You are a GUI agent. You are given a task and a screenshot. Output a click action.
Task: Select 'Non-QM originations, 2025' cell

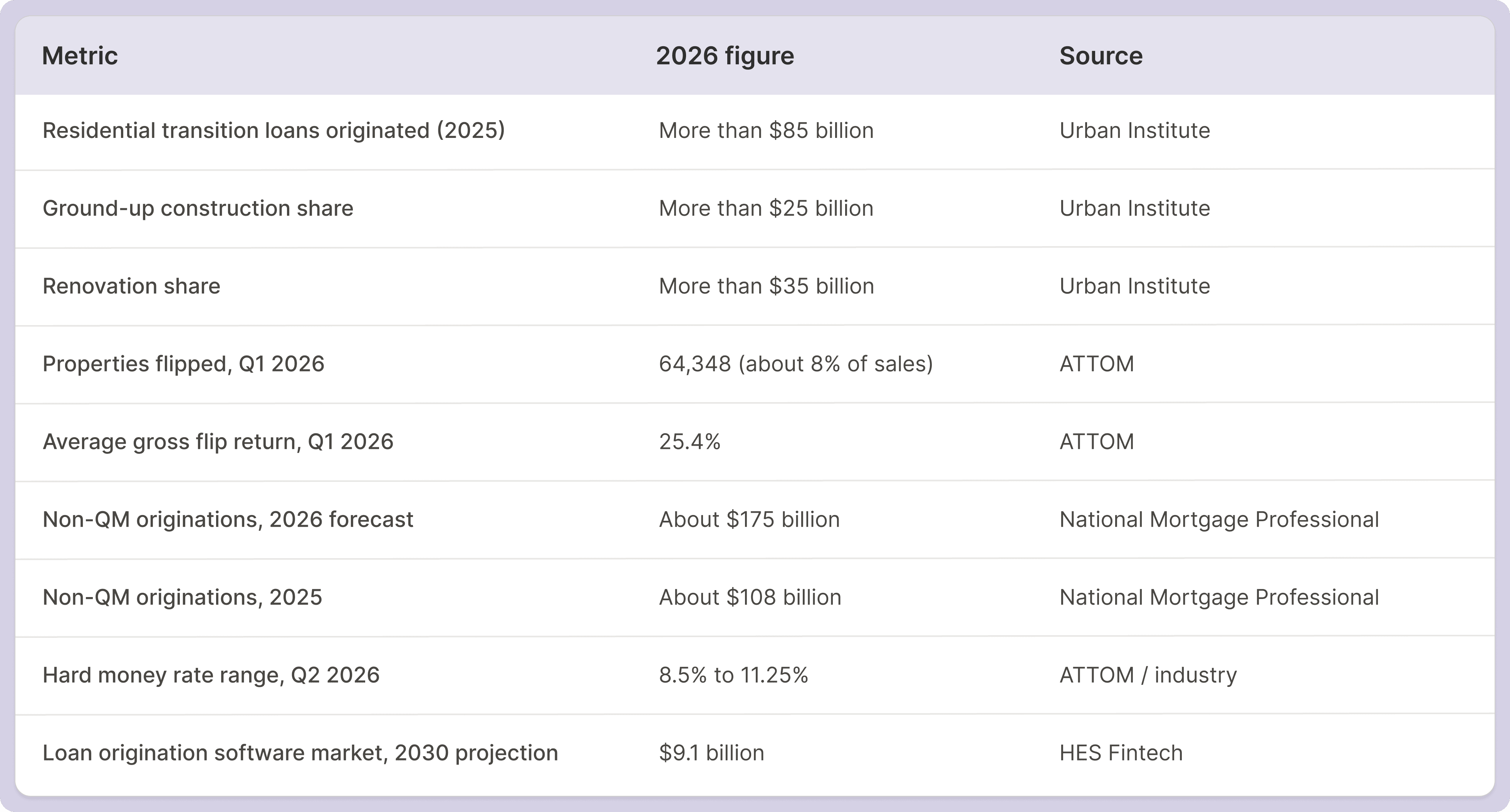182,598
